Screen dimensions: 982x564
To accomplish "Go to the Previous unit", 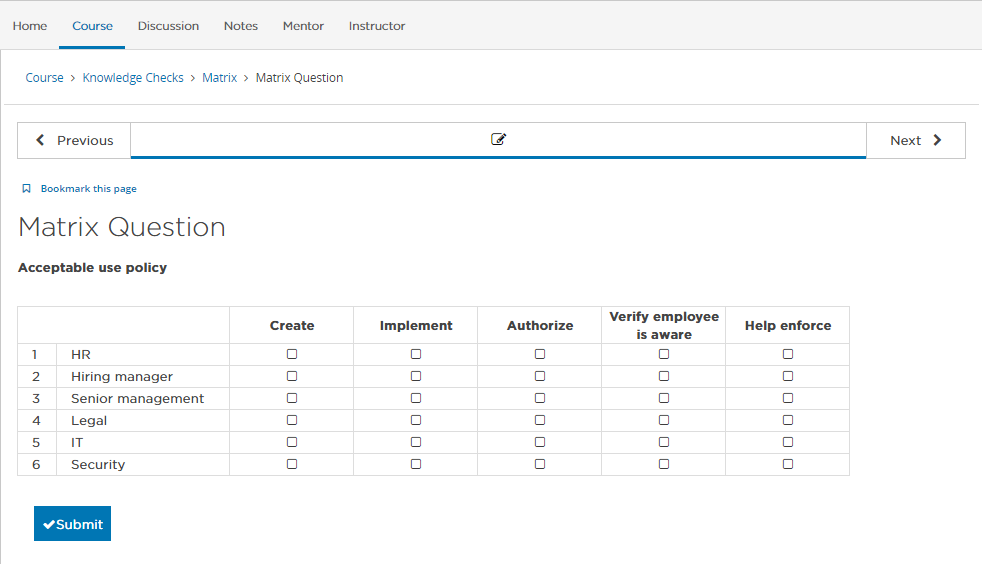I will [x=74, y=140].
